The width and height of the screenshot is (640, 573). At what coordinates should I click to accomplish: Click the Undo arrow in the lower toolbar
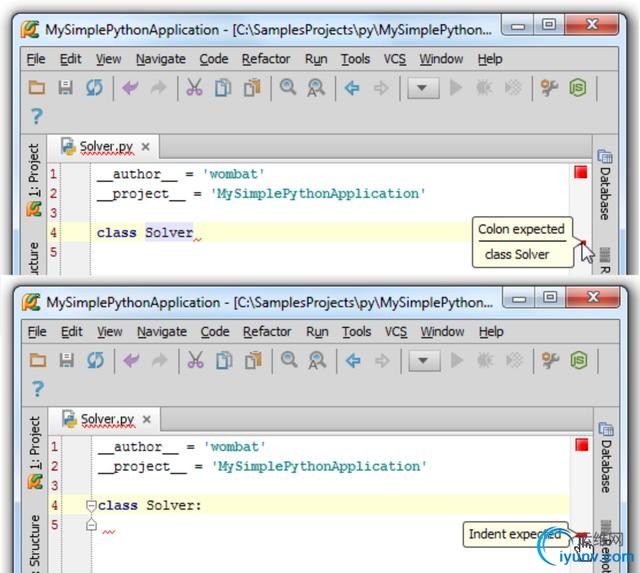pyautogui.click(x=132, y=360)
